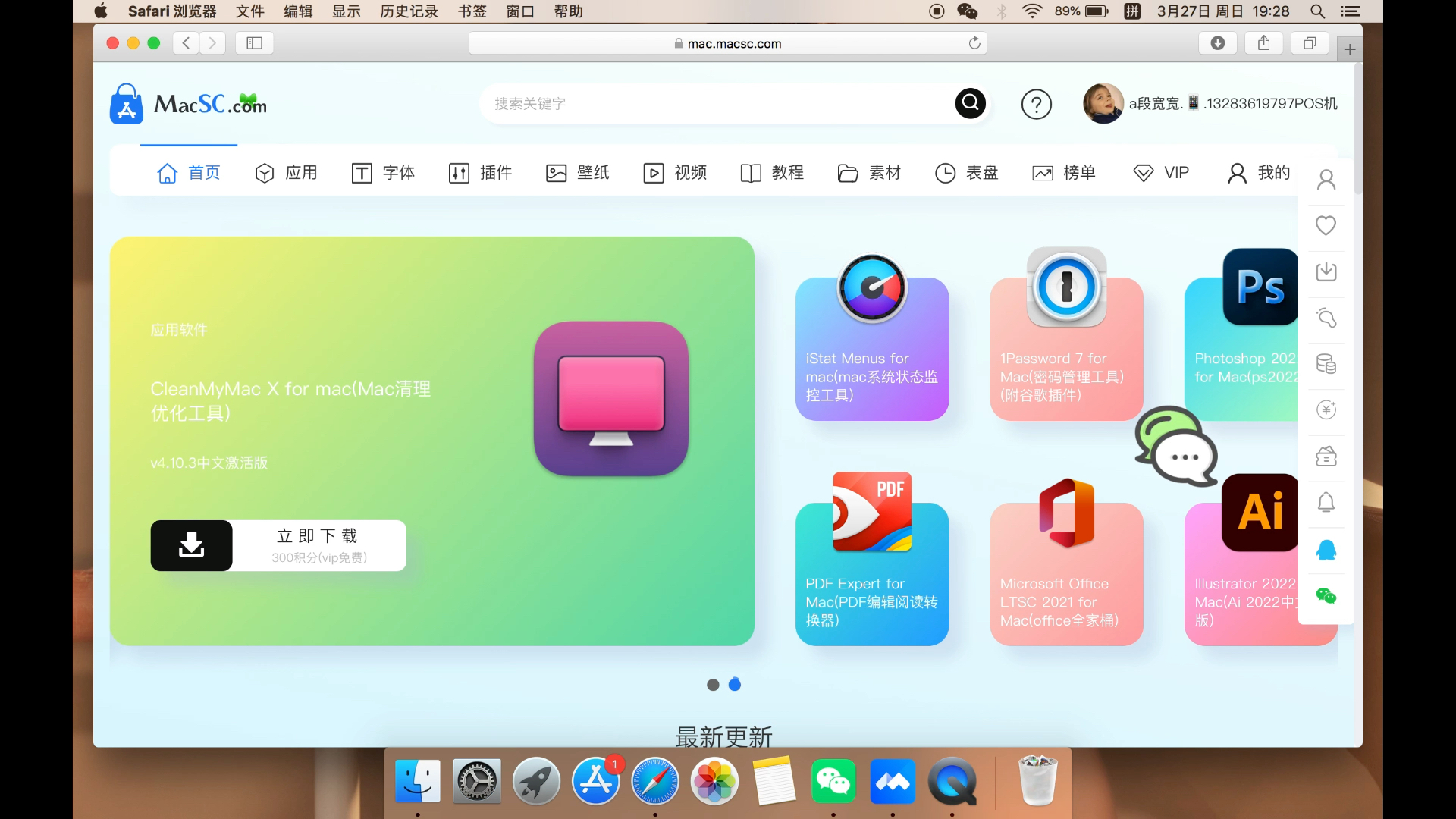Open Photoshop 2022 for Mac card
The width and height of the screenshot is (1456, 819).
(1242, 349)
